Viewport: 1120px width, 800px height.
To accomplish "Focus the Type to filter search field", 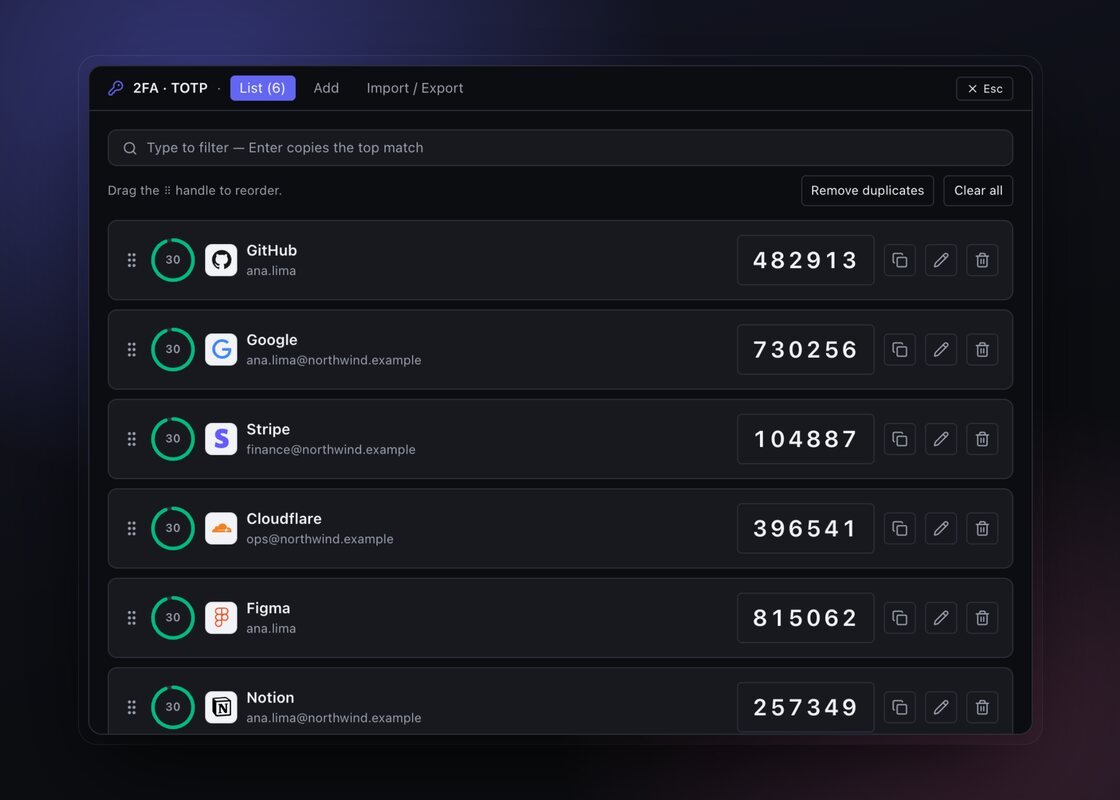I will [560, 148].
